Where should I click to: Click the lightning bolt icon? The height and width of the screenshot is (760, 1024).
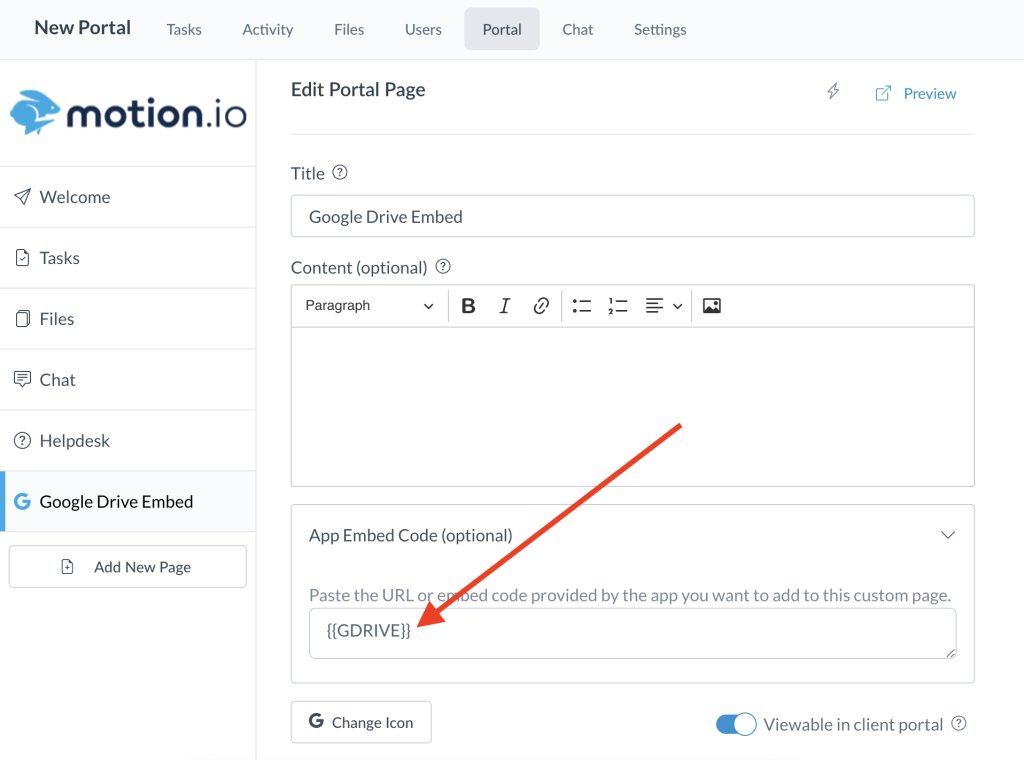833,91
